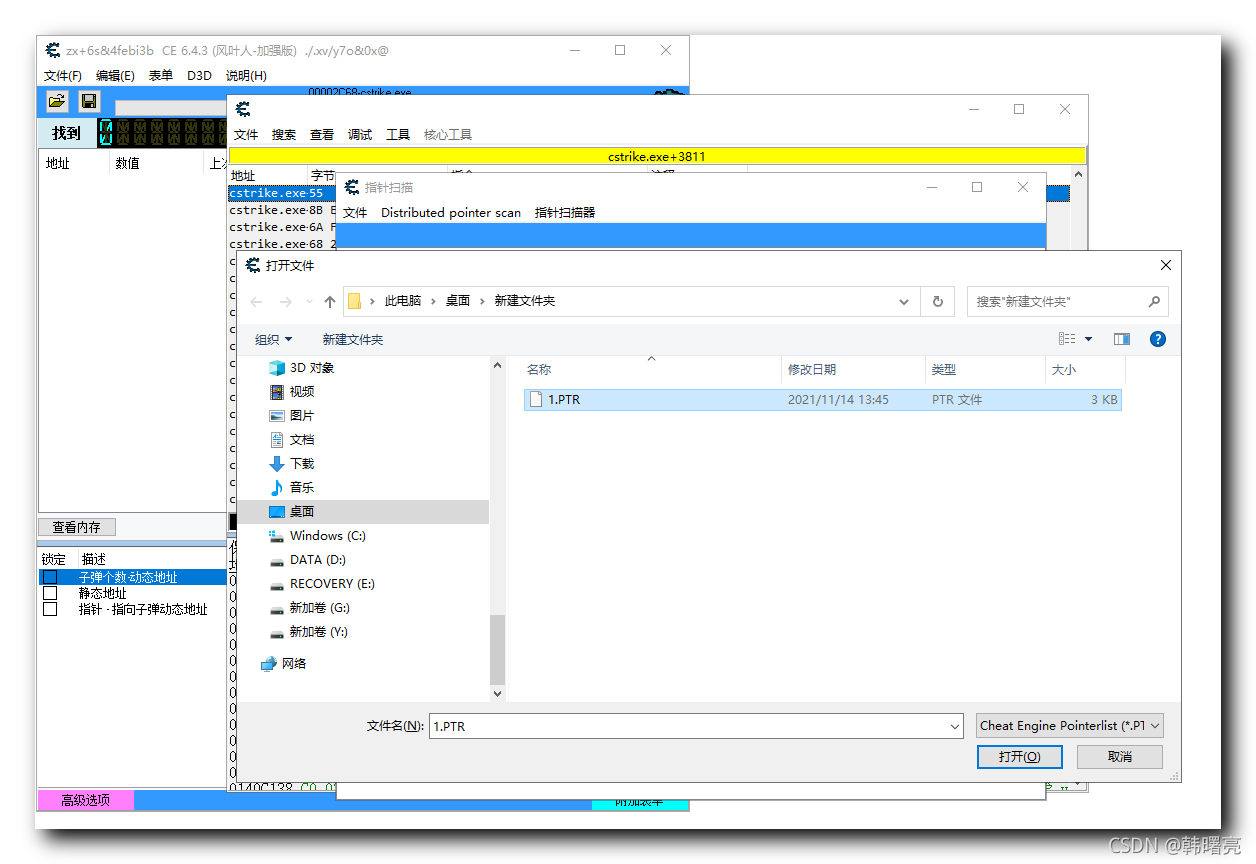Click the 高级选项 button
The height and width of the screenshot is (864, 1256).
click(x=85, y=800)
